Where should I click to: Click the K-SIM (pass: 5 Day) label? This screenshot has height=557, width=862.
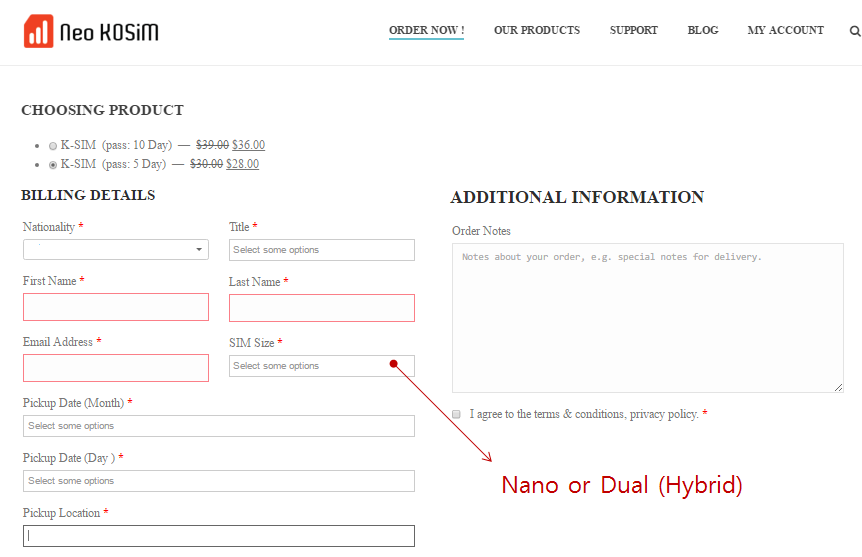pyautogui.click(x=113, y=164)
